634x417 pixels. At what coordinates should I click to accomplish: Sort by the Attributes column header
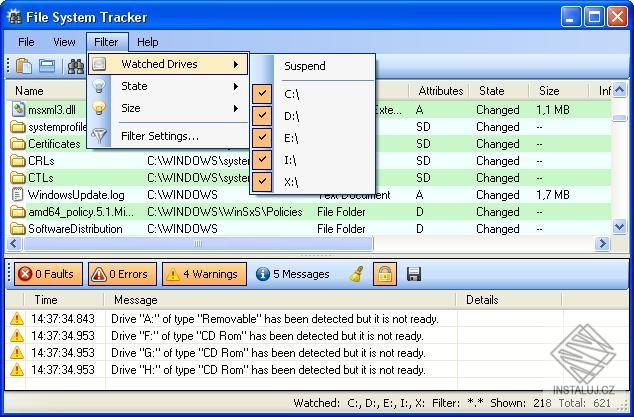point(440,91)
